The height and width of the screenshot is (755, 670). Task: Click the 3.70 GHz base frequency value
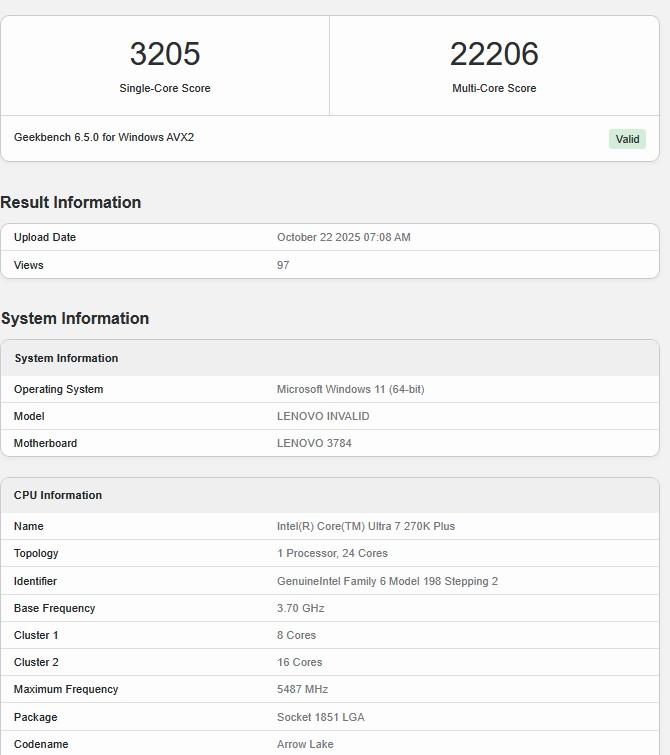coord(300,608)
